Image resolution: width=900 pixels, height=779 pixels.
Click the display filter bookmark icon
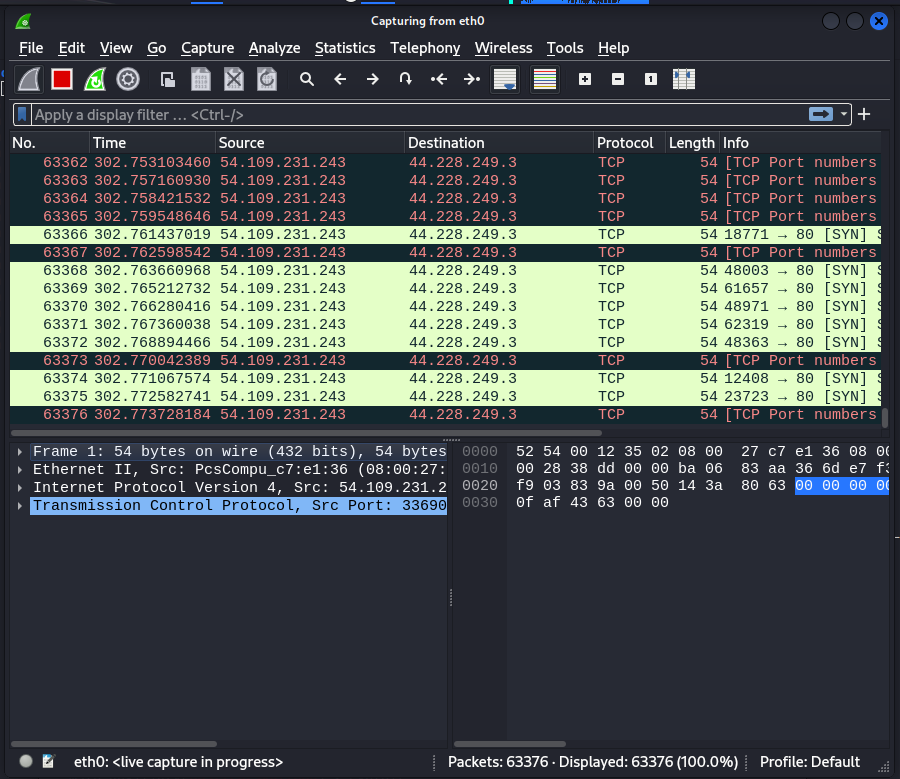(22, 115)
